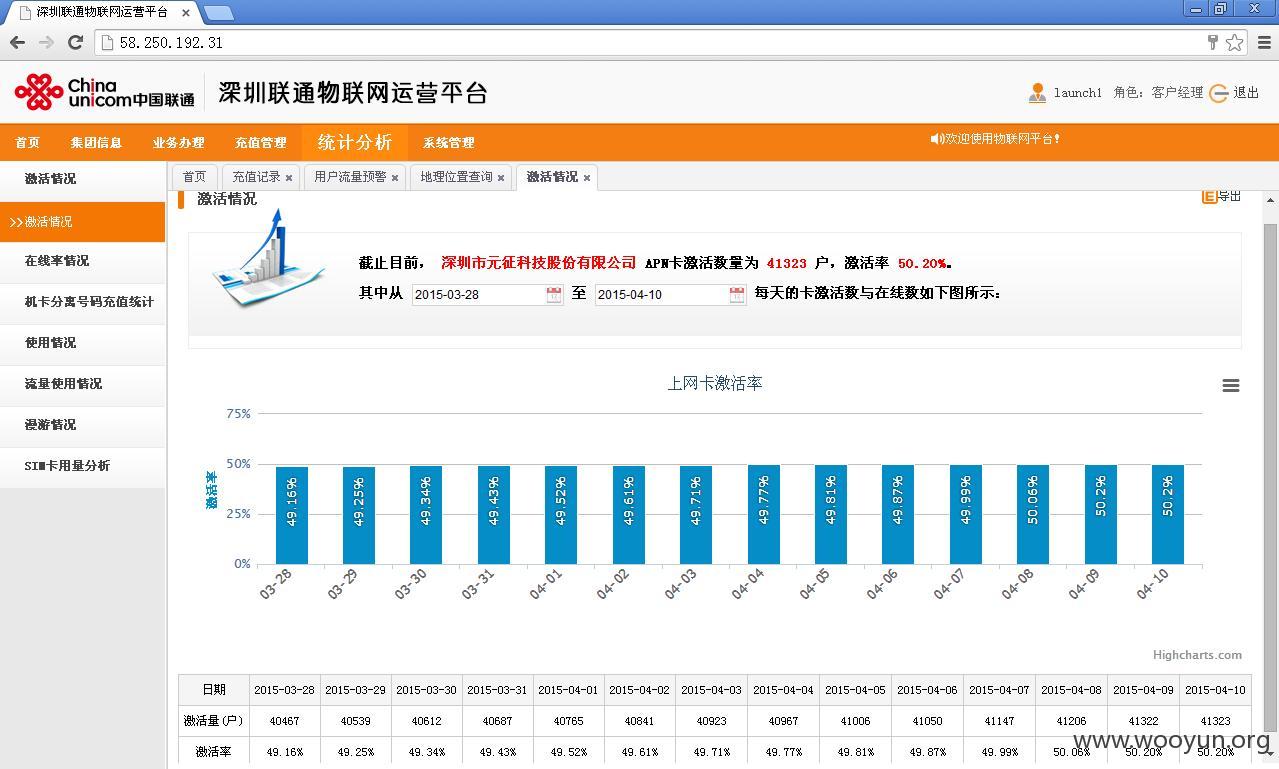Click the 退出 logout link
Viewport: 1279px width, 769px height.
(1246, 93)
